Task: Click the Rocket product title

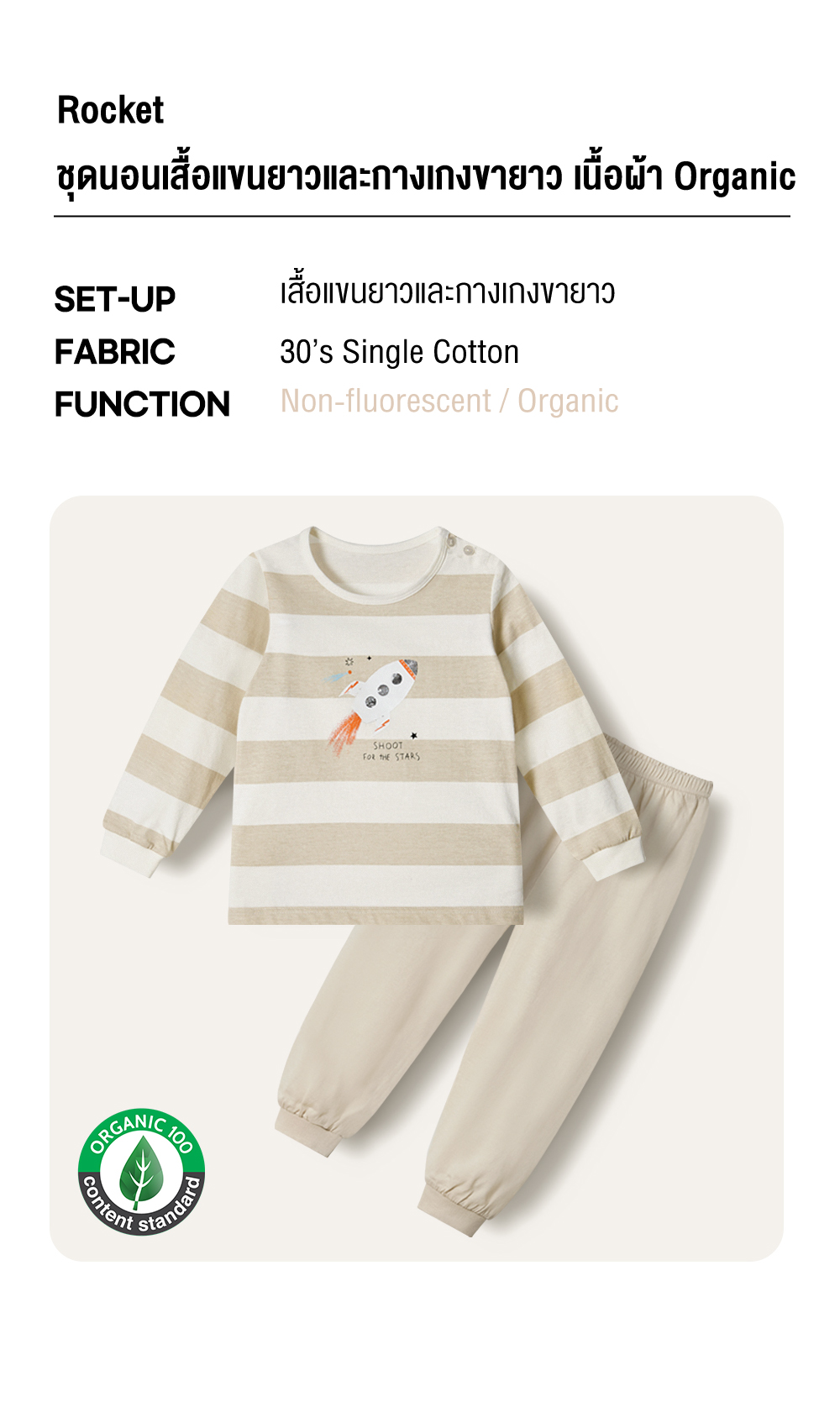Action: point(110,110)
